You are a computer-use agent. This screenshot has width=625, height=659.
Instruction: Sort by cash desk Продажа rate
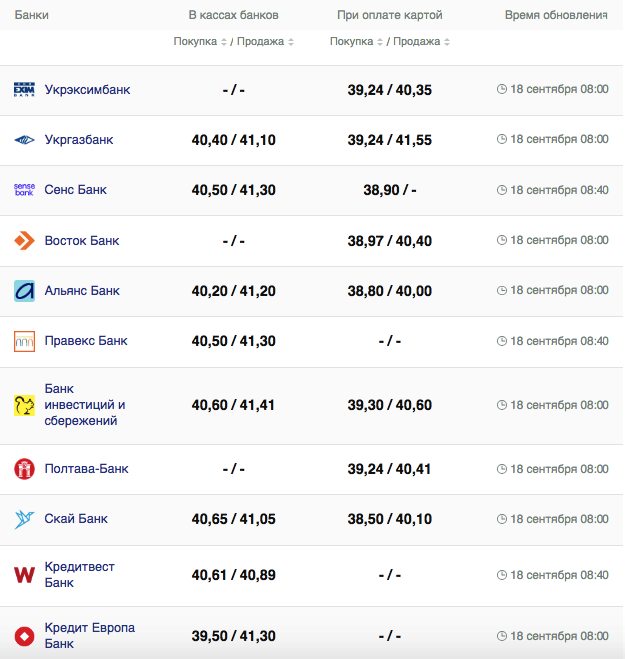pos(264,42)
